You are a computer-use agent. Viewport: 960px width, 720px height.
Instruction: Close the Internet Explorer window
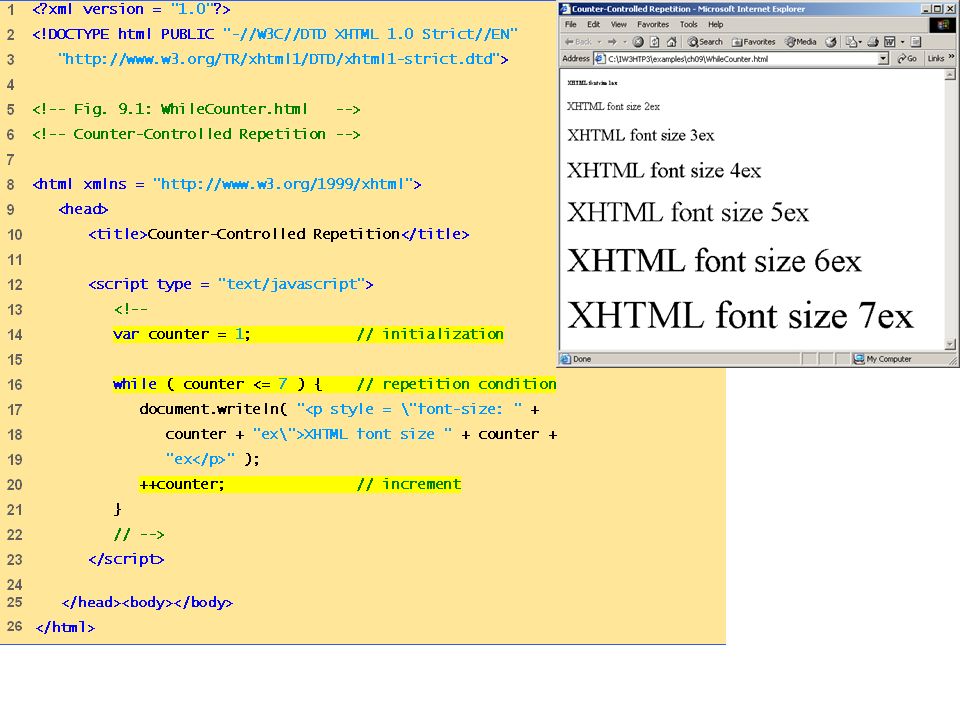point(950,9)
